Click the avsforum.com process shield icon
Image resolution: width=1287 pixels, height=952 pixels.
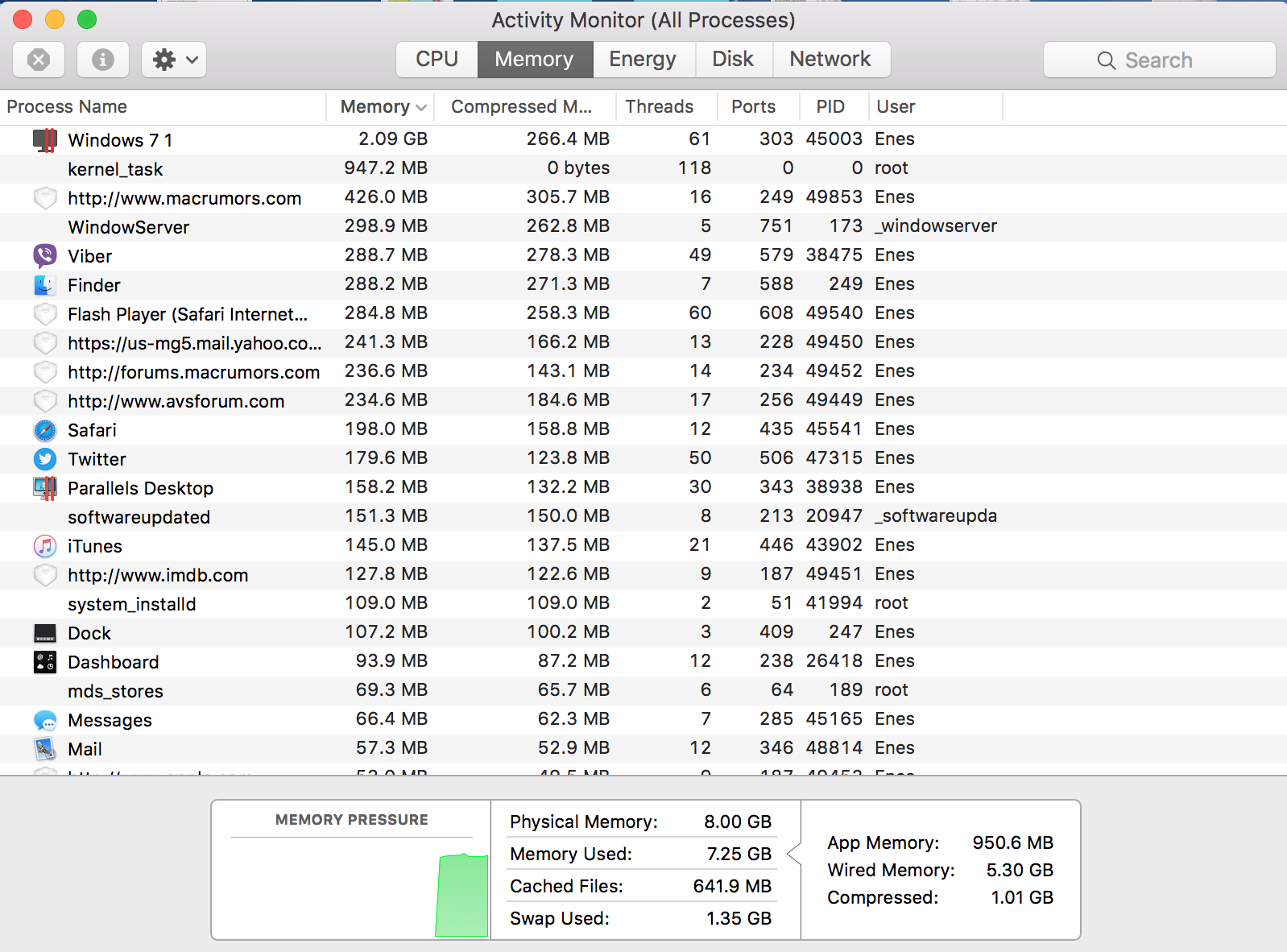click(x=45, y=401)
